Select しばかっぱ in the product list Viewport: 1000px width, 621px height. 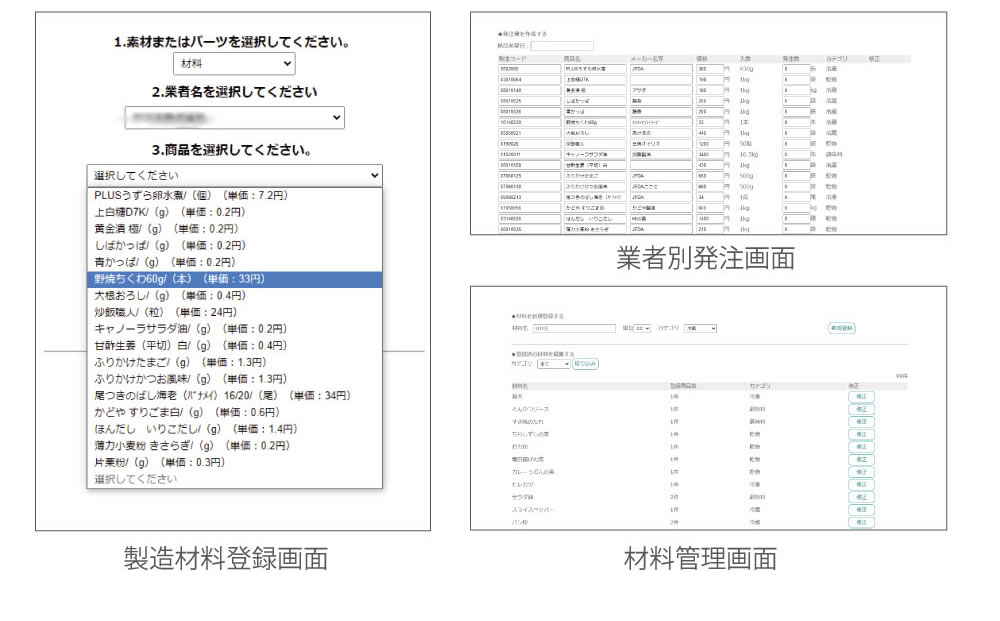(234, 245)
